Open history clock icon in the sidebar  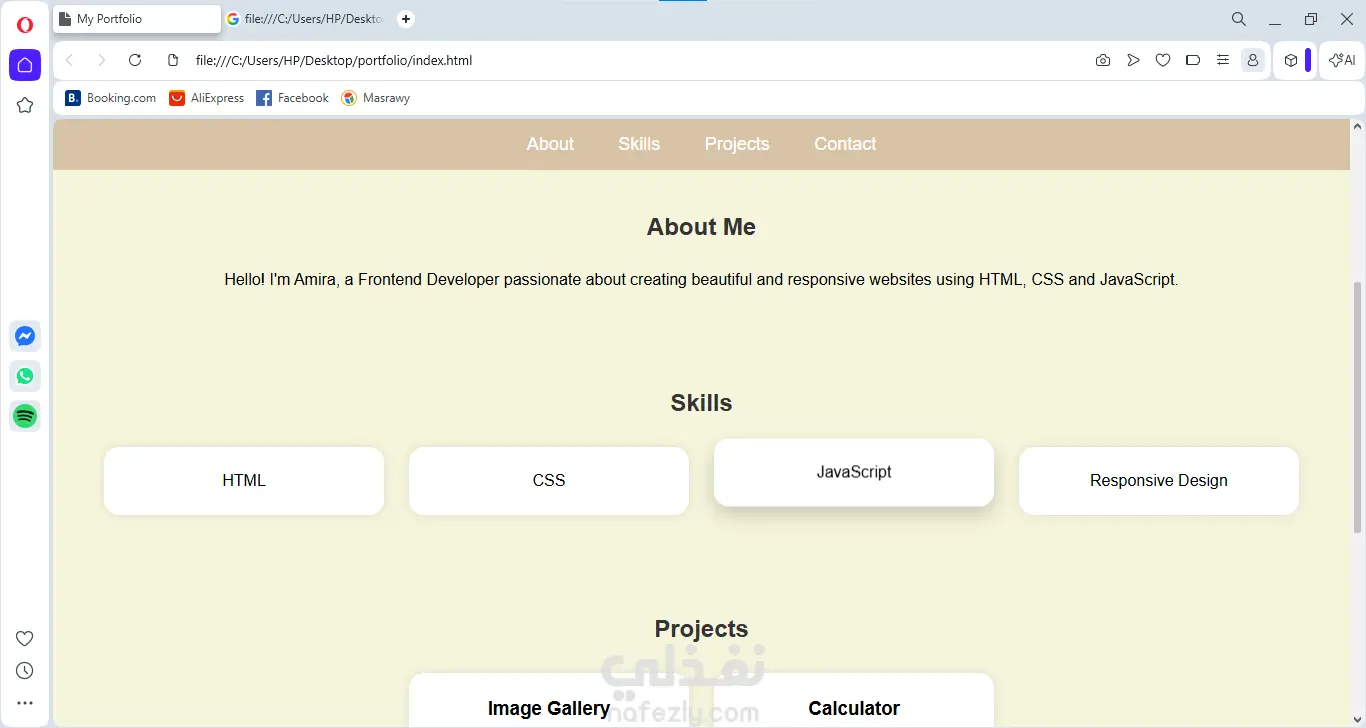pyautogui.click(x=25, y=671)
